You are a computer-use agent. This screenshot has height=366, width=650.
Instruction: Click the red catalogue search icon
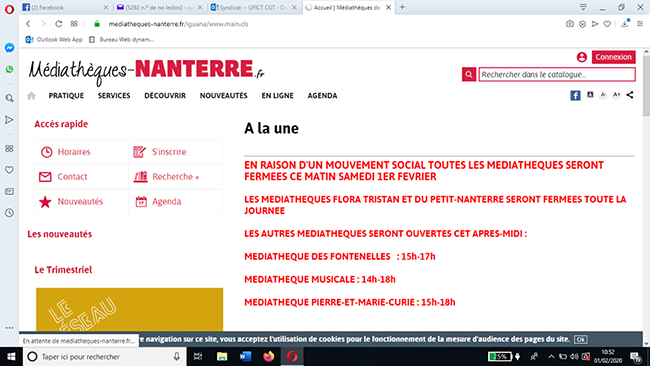tap(469, 75)
